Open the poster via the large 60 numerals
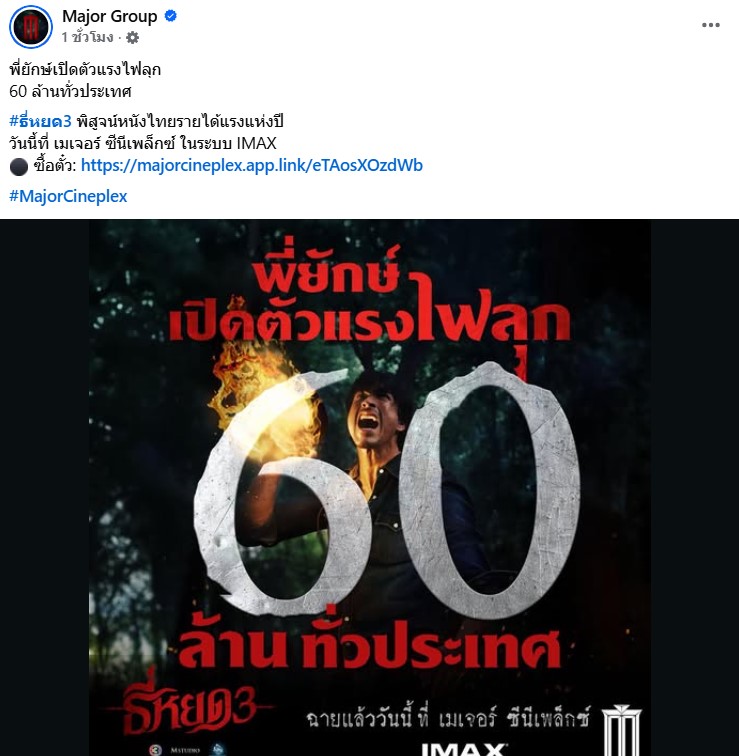Image resolution: width=739 pixels, height=756 pixels. click(386, 492)
